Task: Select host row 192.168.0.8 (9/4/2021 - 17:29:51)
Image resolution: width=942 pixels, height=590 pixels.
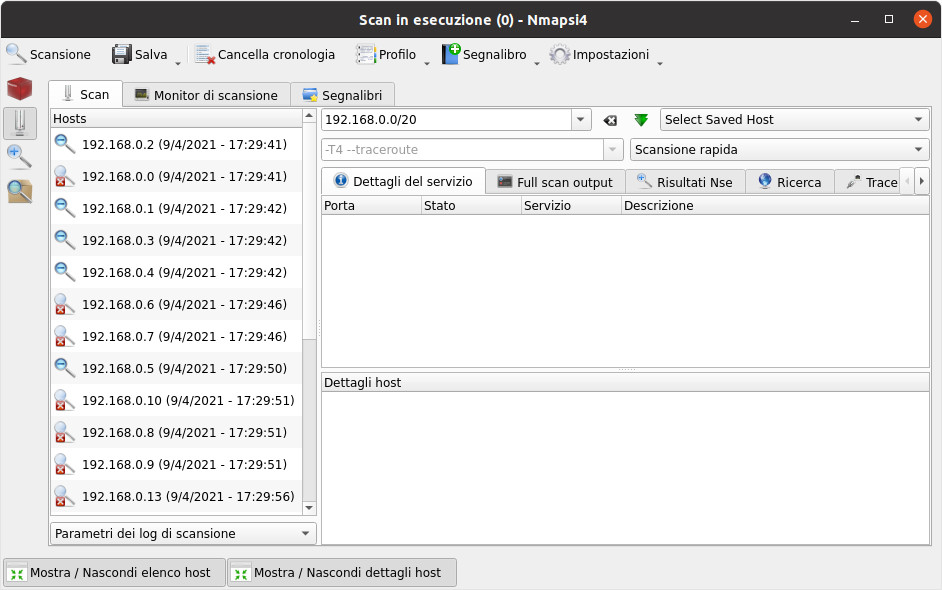Action: pyautogui.click(x=176, y=433)
